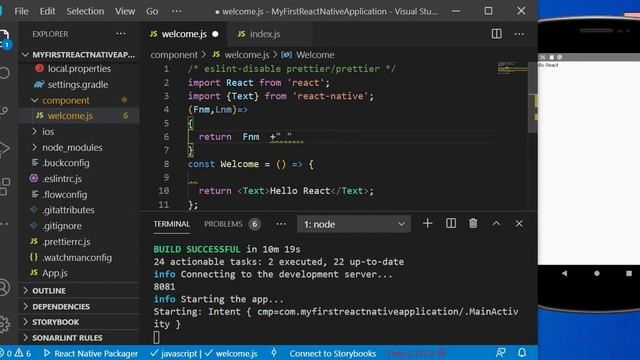This screenshot has height=360, width=640.
Task: Click welcome.js status bar item
Action: [231, 353]
